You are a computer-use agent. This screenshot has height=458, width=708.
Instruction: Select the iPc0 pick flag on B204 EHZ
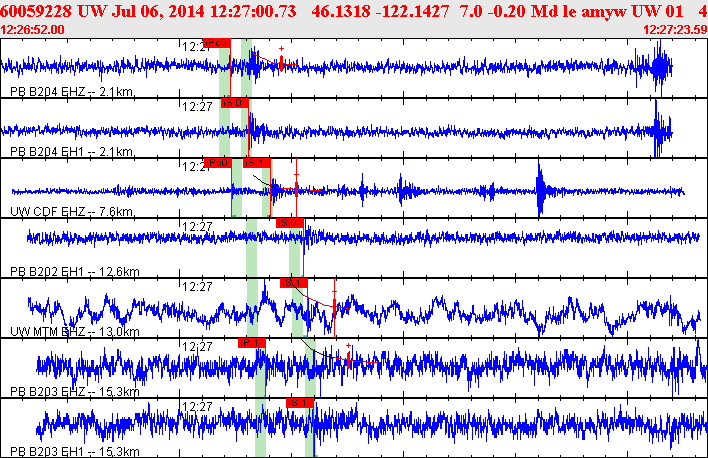(217, 43)
